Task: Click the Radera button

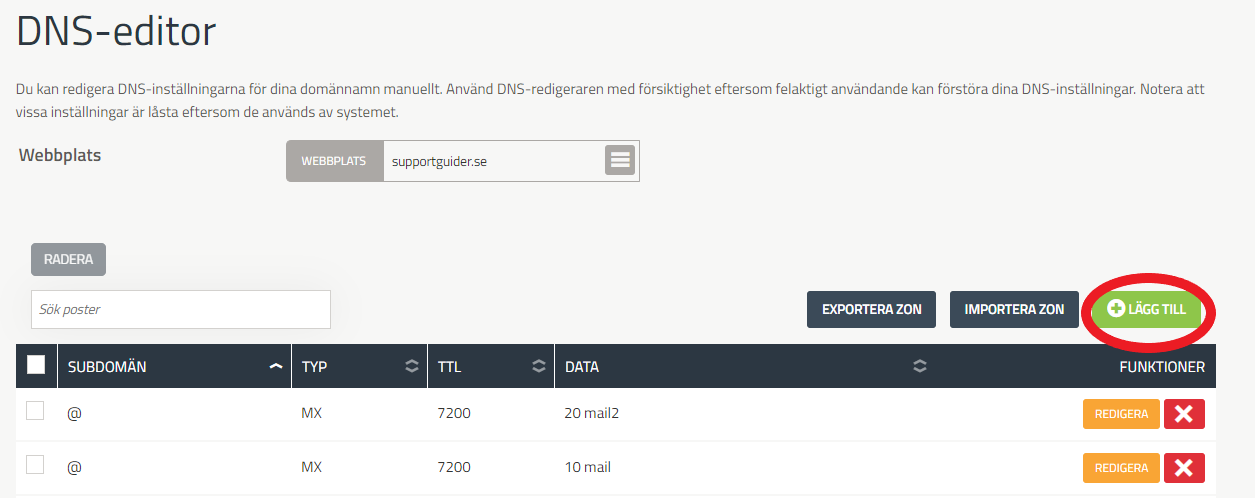Action: click(x=68, y=259)
